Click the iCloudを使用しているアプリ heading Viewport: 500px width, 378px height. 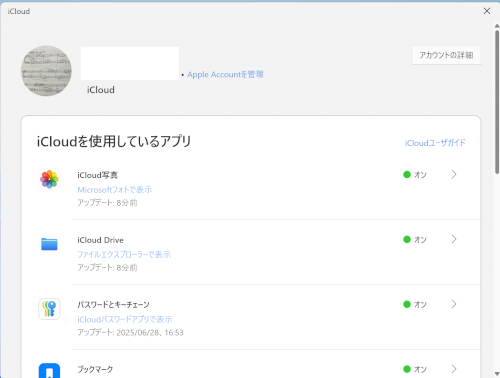click(114, 141)
